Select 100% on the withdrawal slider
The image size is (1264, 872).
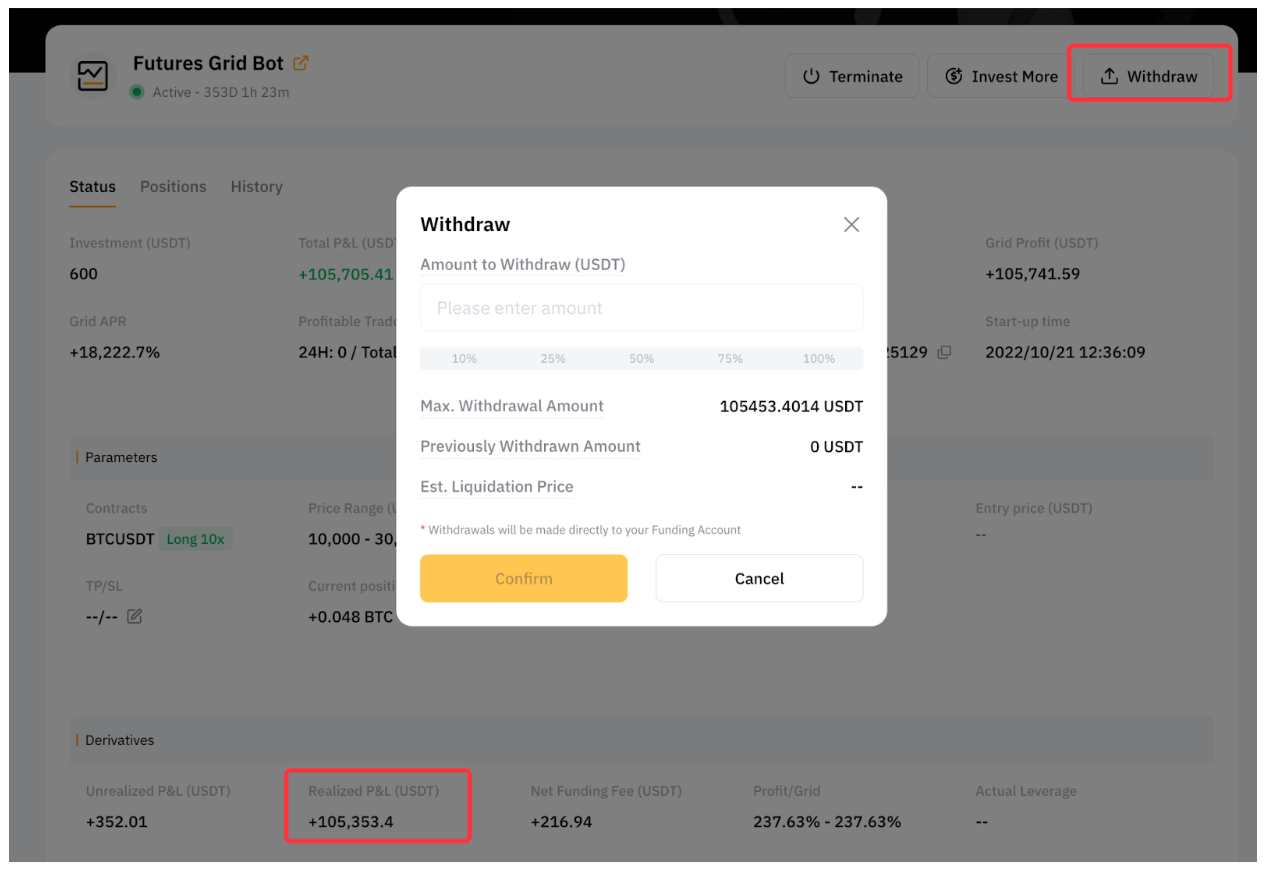[819, 358]
